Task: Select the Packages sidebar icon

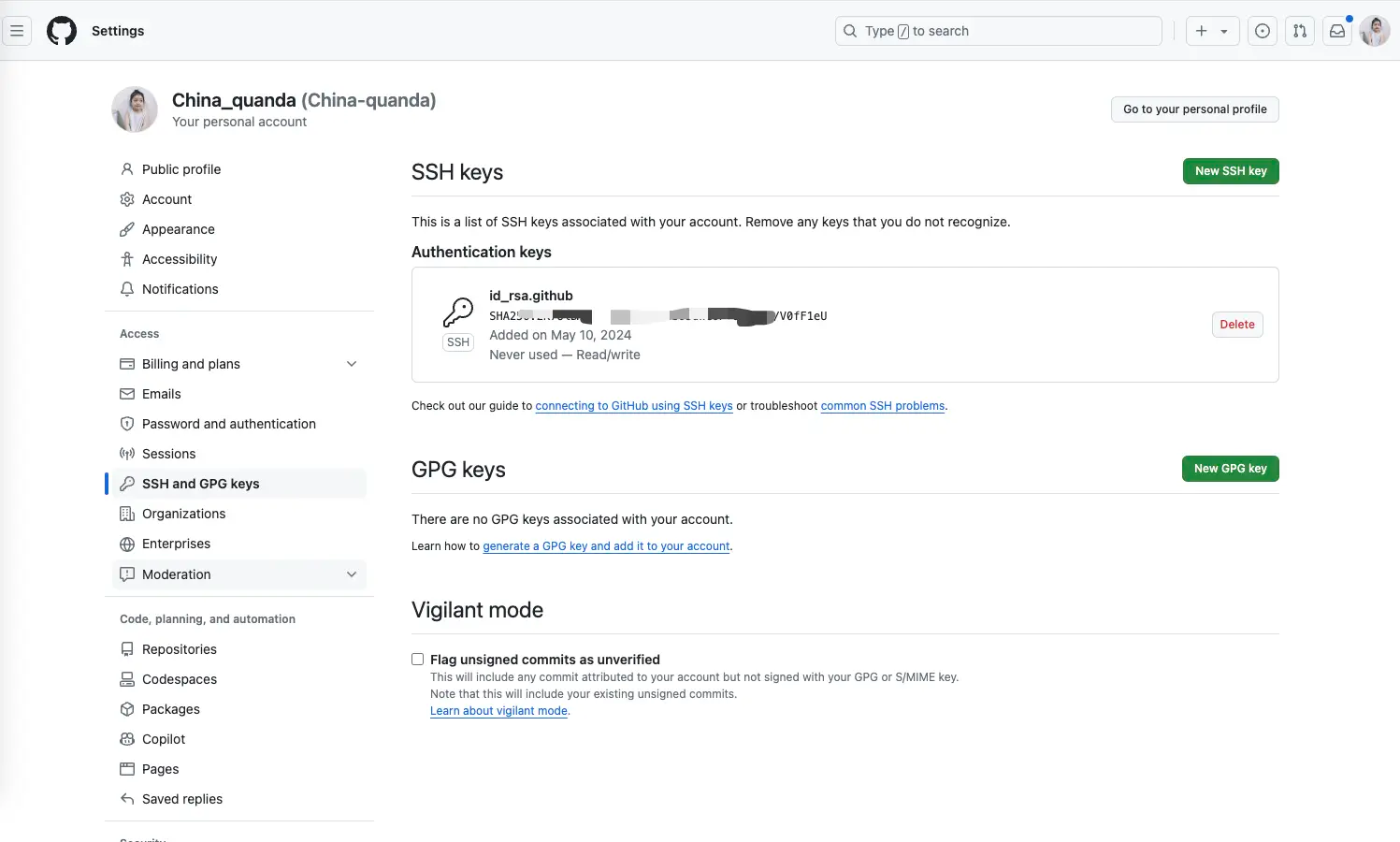Action: [126, 709]
